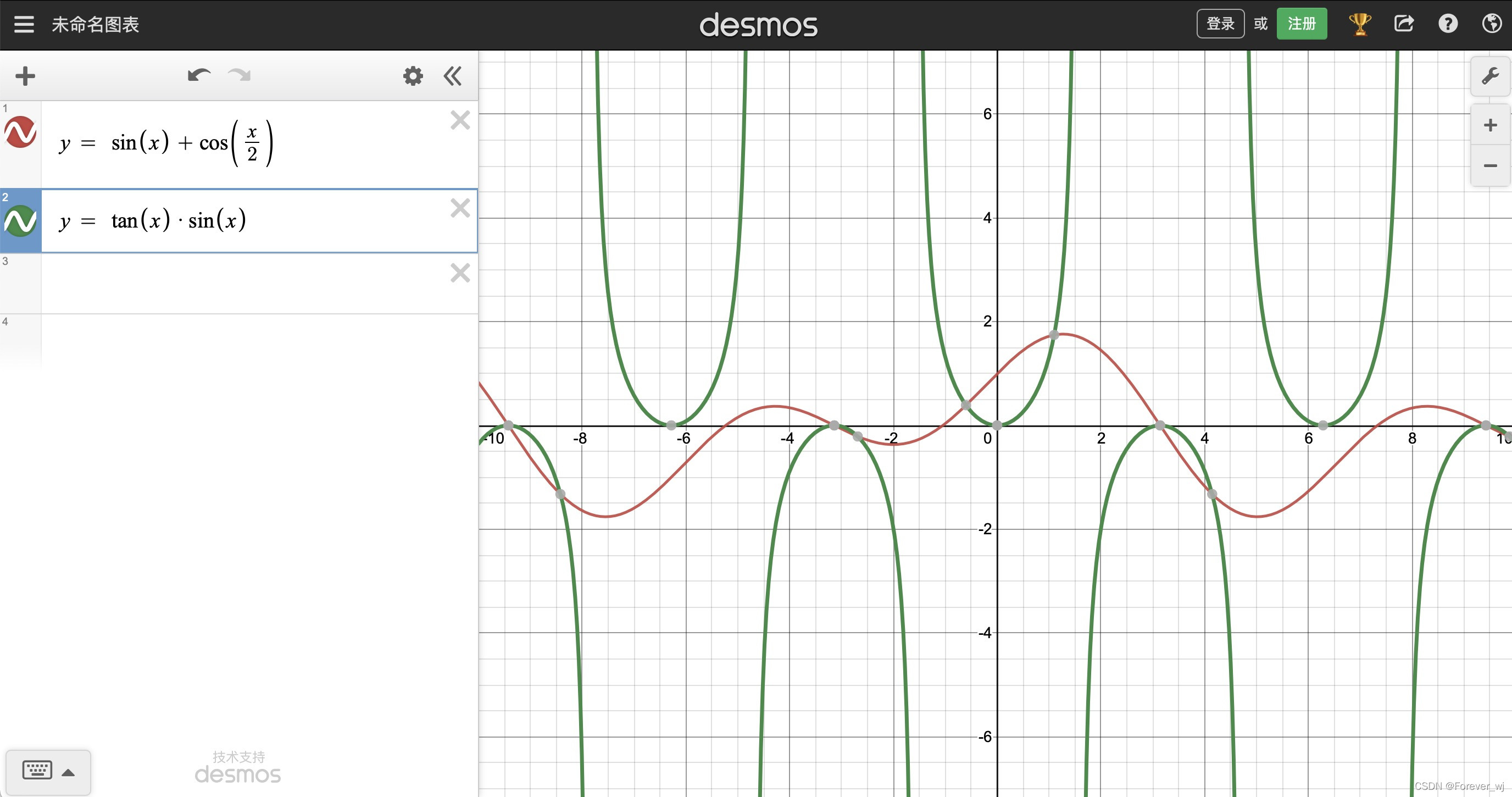Collapse the expression list panel

(x=453, y=76)
